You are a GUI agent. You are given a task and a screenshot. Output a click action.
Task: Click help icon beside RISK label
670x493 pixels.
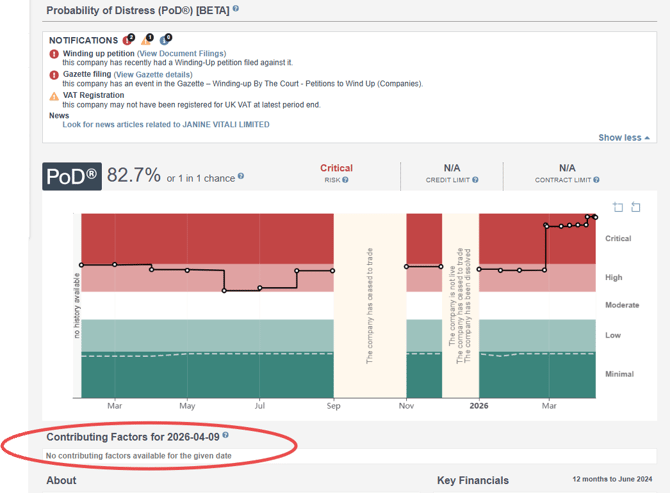(x=346, y=180)
